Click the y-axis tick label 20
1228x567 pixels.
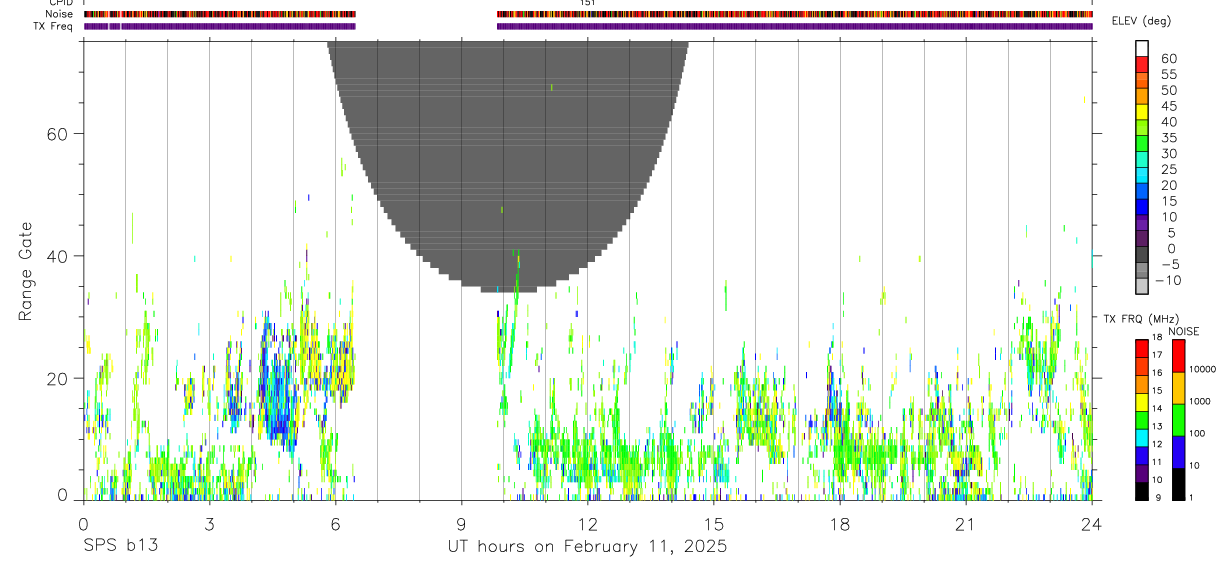point(57,378)
